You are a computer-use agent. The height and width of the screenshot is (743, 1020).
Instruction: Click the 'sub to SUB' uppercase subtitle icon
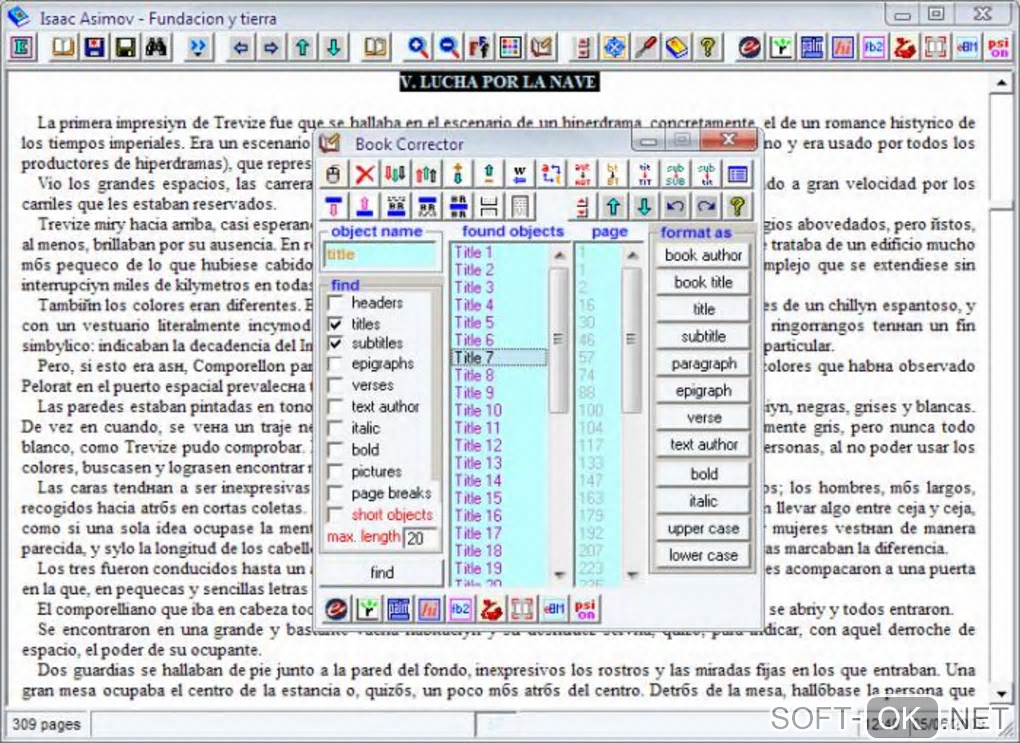pyautogui.click(x=675, y=174)
